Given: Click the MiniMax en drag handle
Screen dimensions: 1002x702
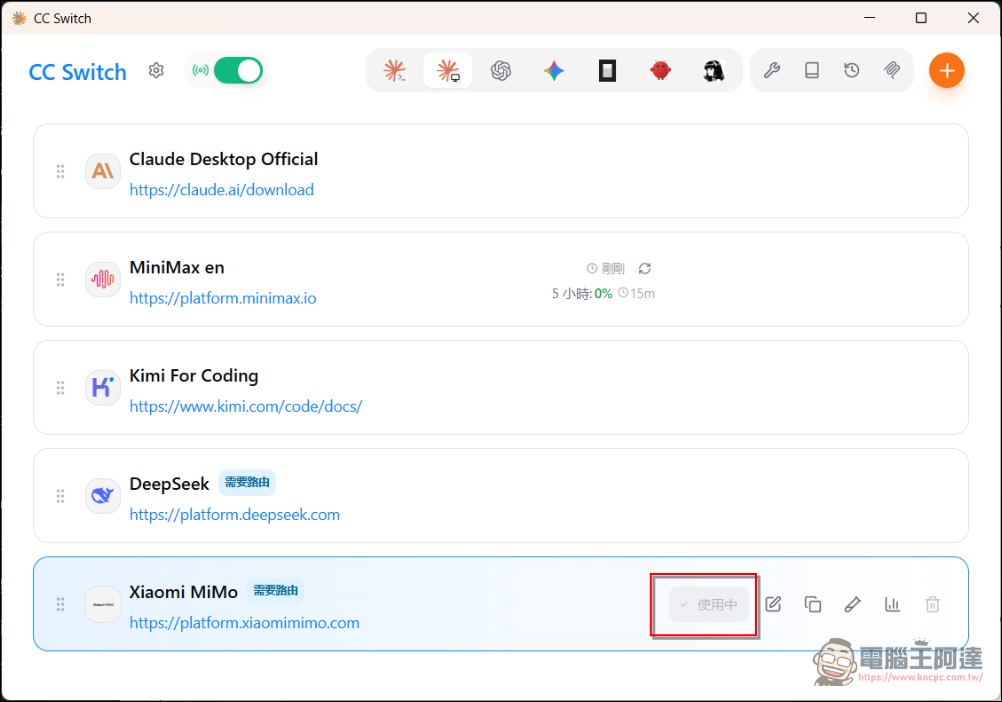Looking at the screenshot, I should (60, 280).
